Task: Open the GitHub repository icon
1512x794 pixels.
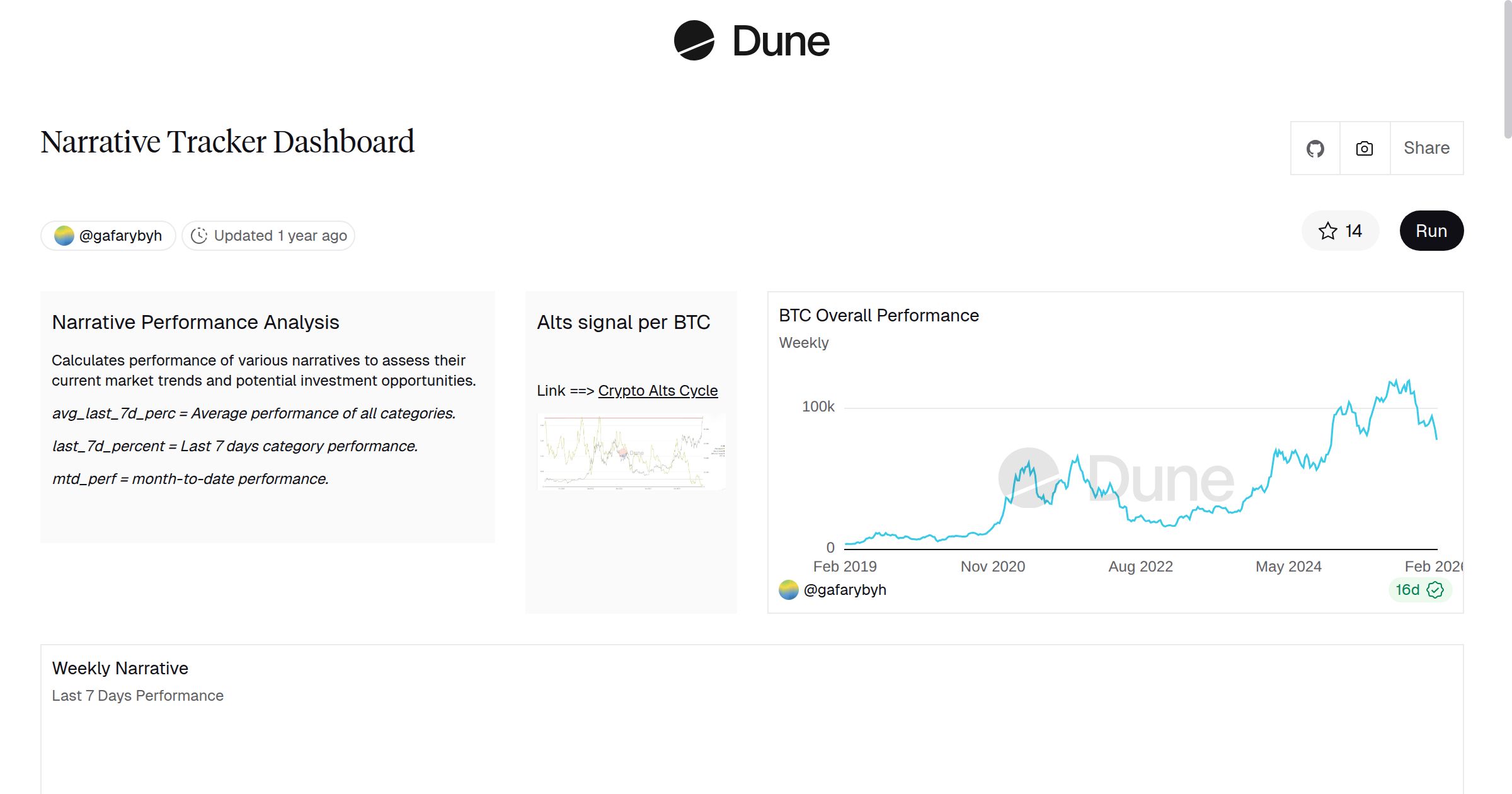Action: click(x=1315, y=148)
